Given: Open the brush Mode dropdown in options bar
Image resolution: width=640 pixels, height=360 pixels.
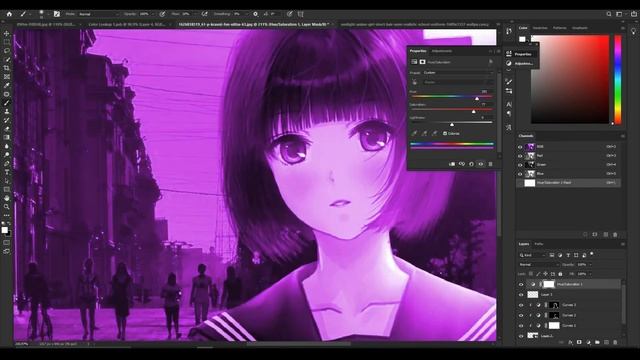Looking at the screenshot, I should [98, 14].
